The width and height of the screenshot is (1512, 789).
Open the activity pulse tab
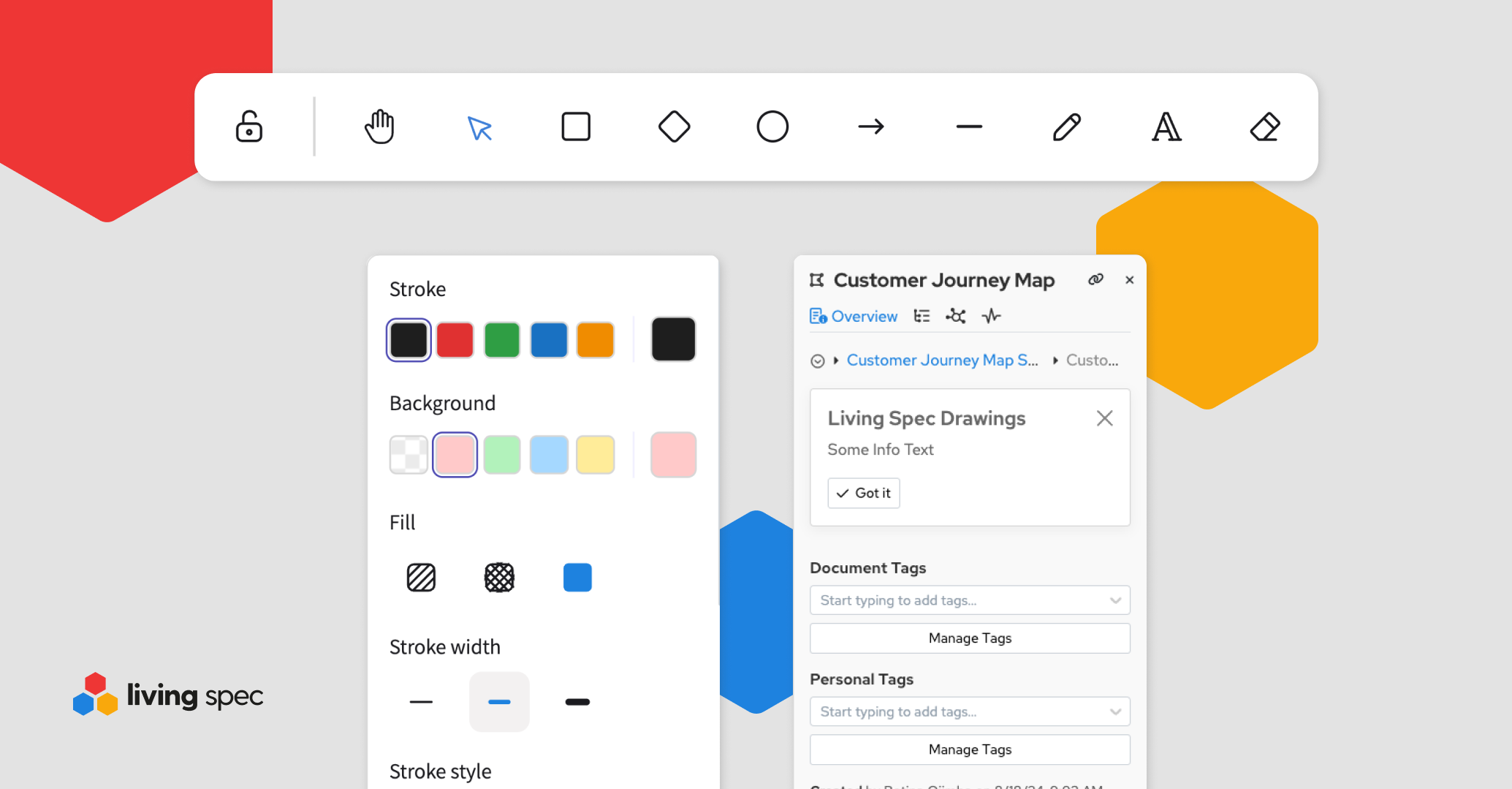[992, 316]
